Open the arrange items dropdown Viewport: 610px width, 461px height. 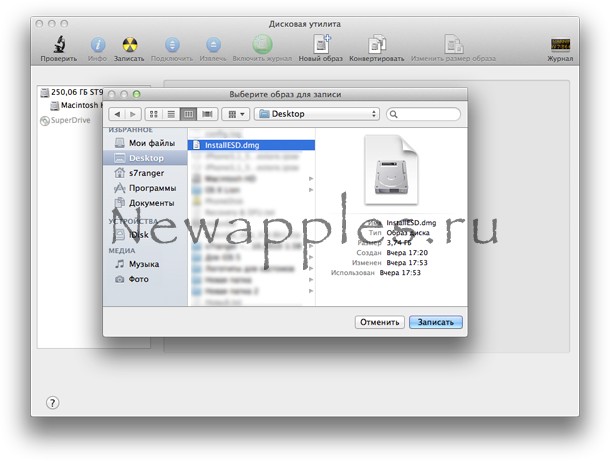(x=236, y=114)
